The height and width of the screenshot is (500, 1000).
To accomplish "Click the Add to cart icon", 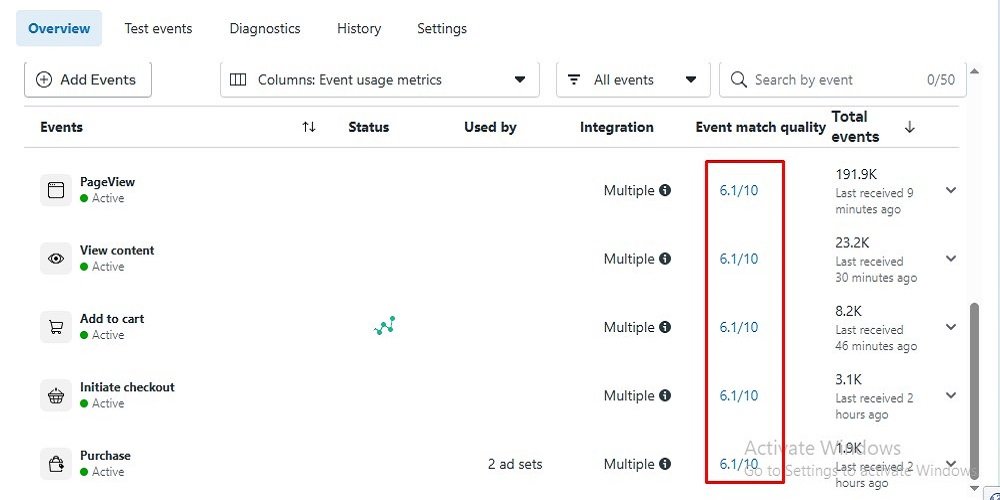I will pyautogui.click(x=56, y=327).
